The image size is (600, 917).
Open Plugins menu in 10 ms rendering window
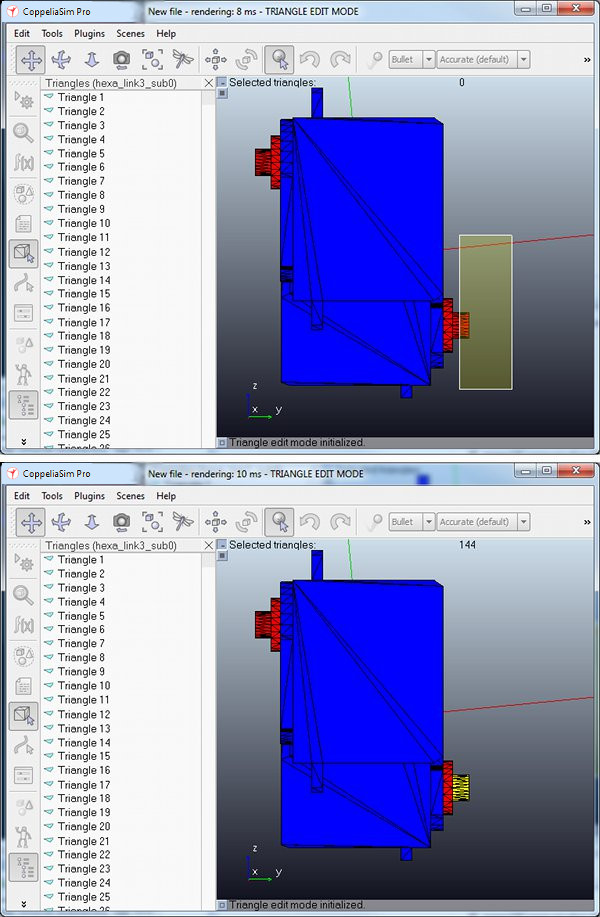[x=89, y=496]
